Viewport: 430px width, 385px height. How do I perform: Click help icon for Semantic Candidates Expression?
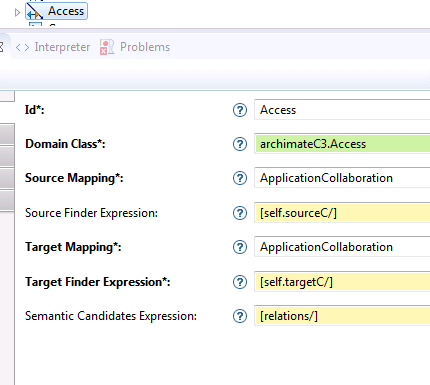tap(240, 316)
